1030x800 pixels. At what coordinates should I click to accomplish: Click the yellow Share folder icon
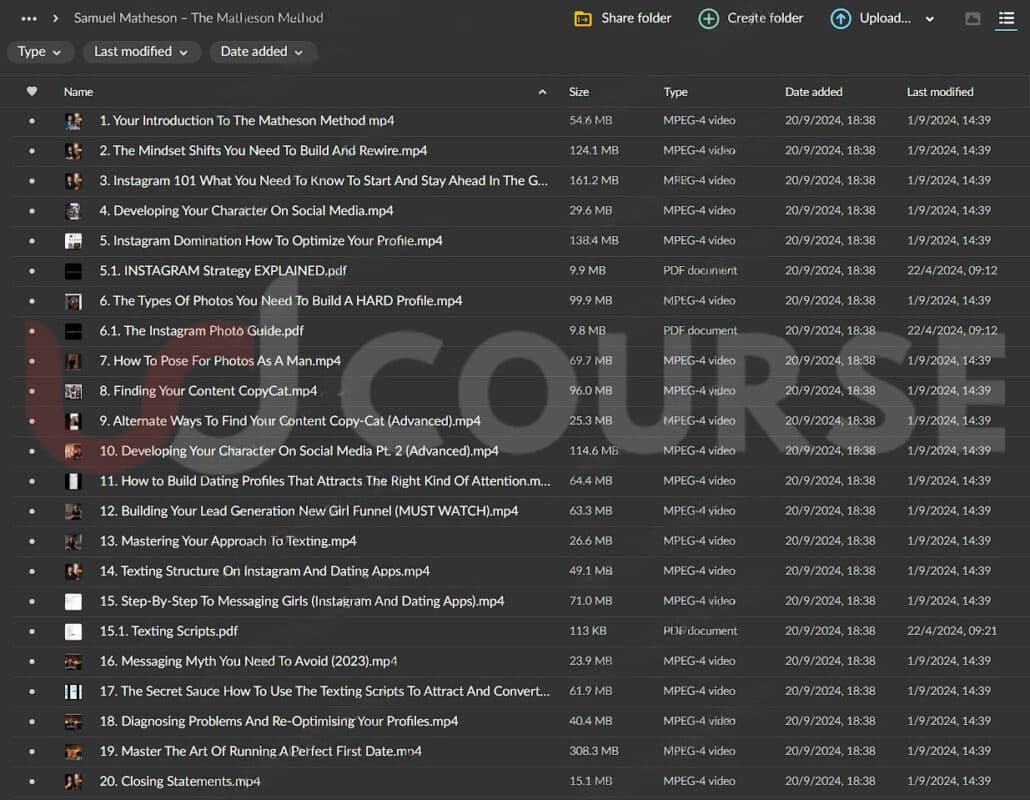pos(583,18)
